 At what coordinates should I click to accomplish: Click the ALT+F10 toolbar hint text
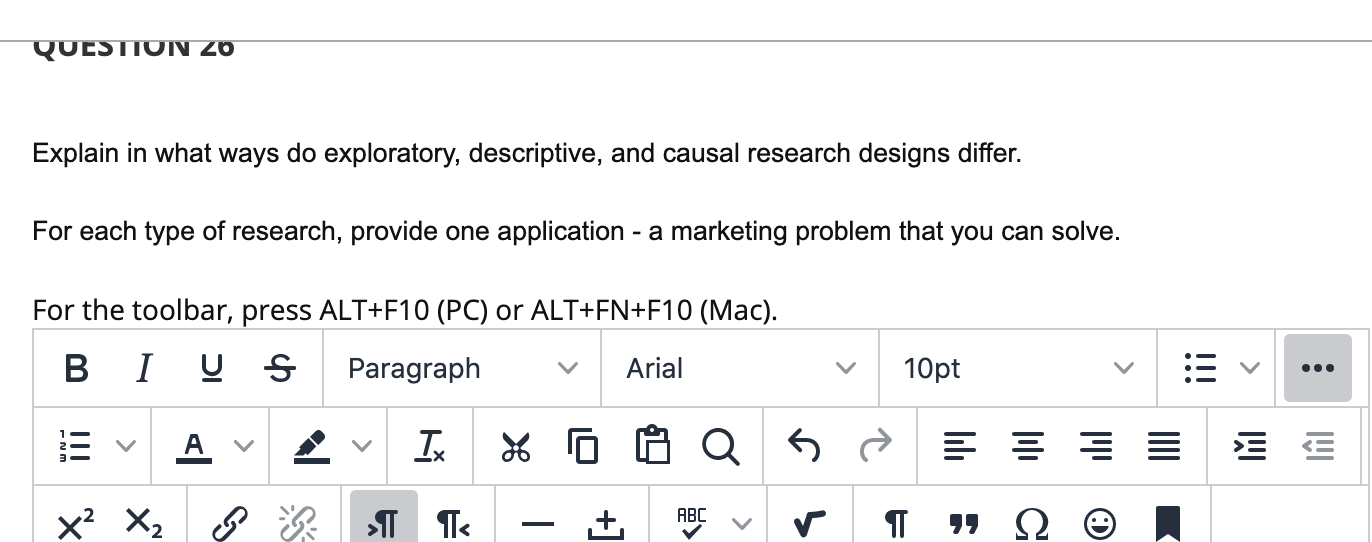[x=405, y=311]
